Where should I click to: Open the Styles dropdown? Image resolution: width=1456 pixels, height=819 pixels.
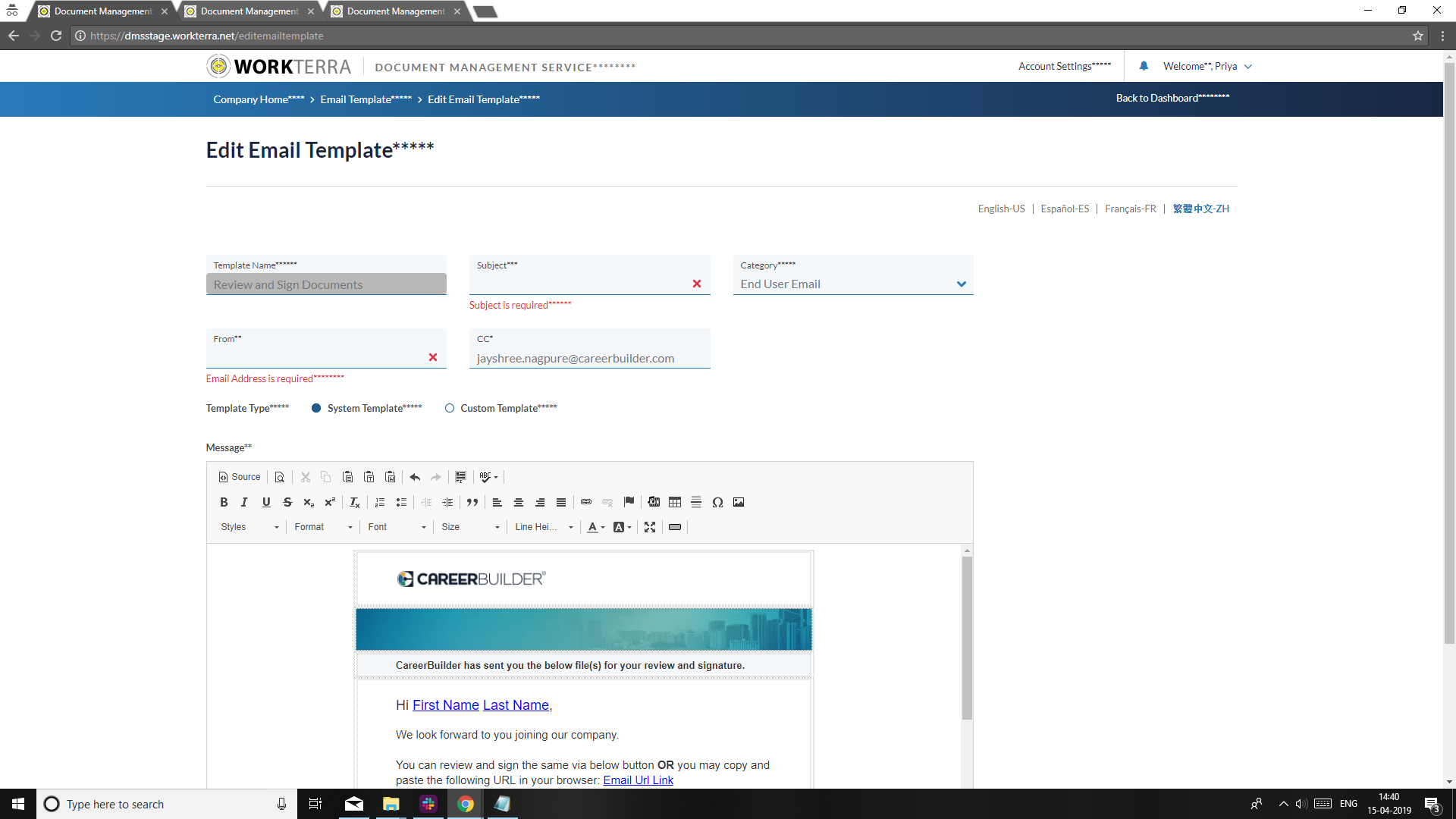[x=249, y=527]
